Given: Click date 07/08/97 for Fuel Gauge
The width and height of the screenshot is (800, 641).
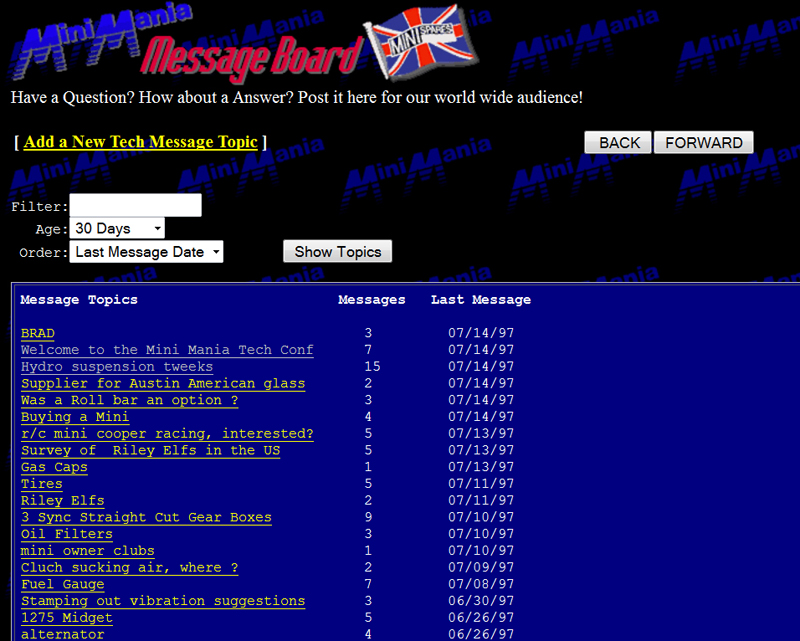Looking at the screenshot, I should click(x=481, y=584).
